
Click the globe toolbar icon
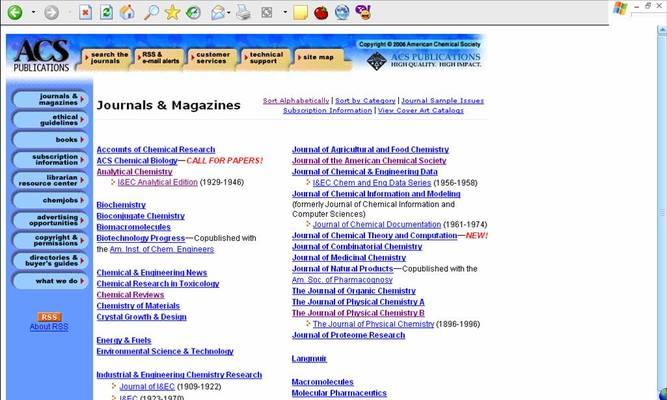click(342, 12)
